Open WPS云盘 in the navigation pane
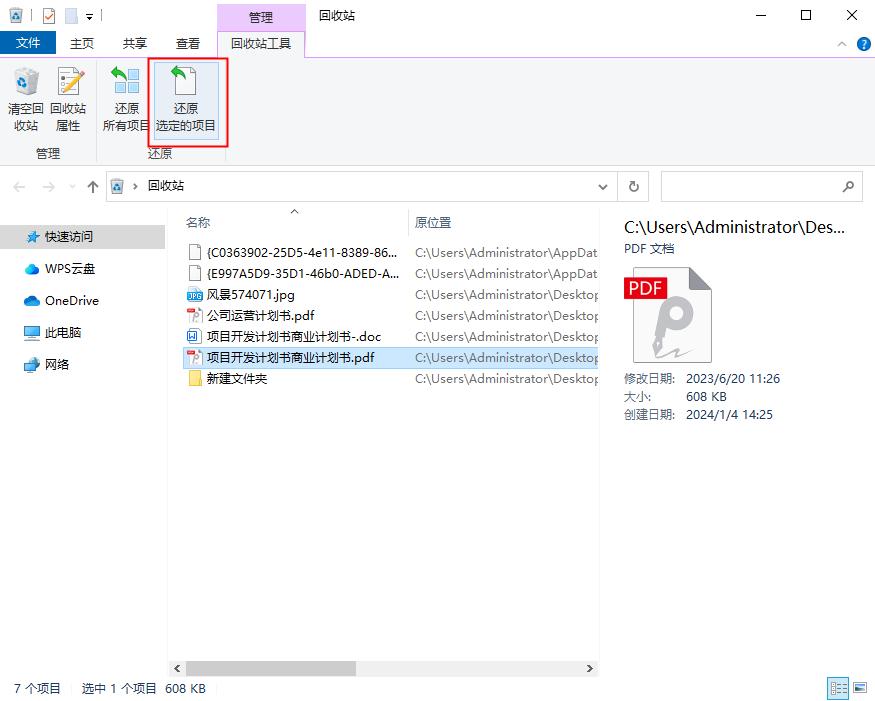Screen dimensions: 875x701 click(70, 268)
